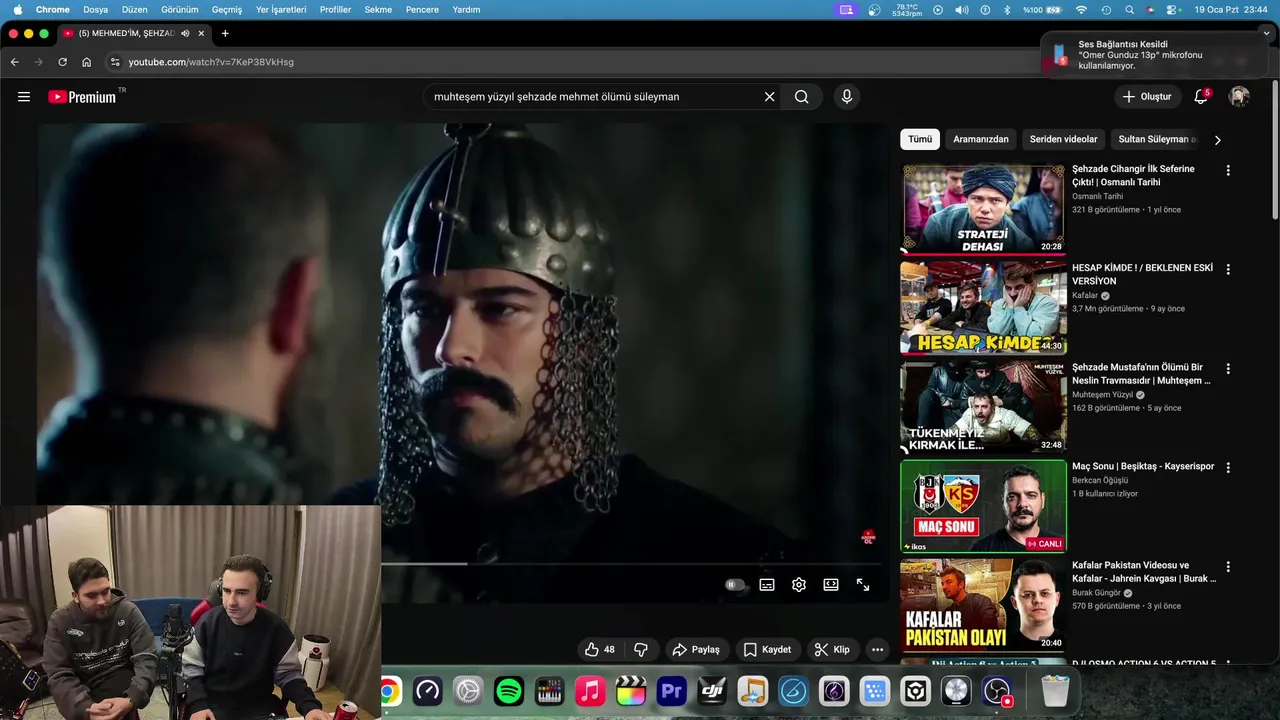Click the page vertical scrollbar

[x=1275, y=150]
